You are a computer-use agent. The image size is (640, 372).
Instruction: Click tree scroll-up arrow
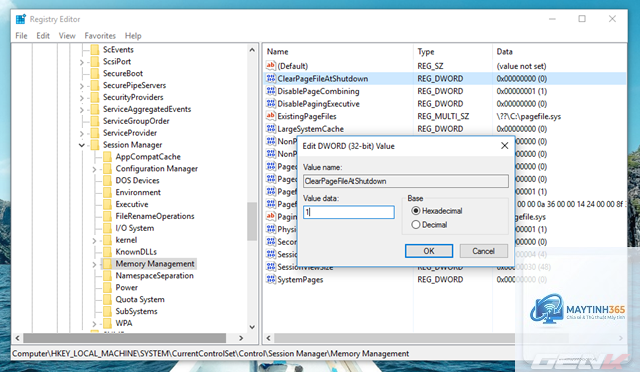click(252, 50)
